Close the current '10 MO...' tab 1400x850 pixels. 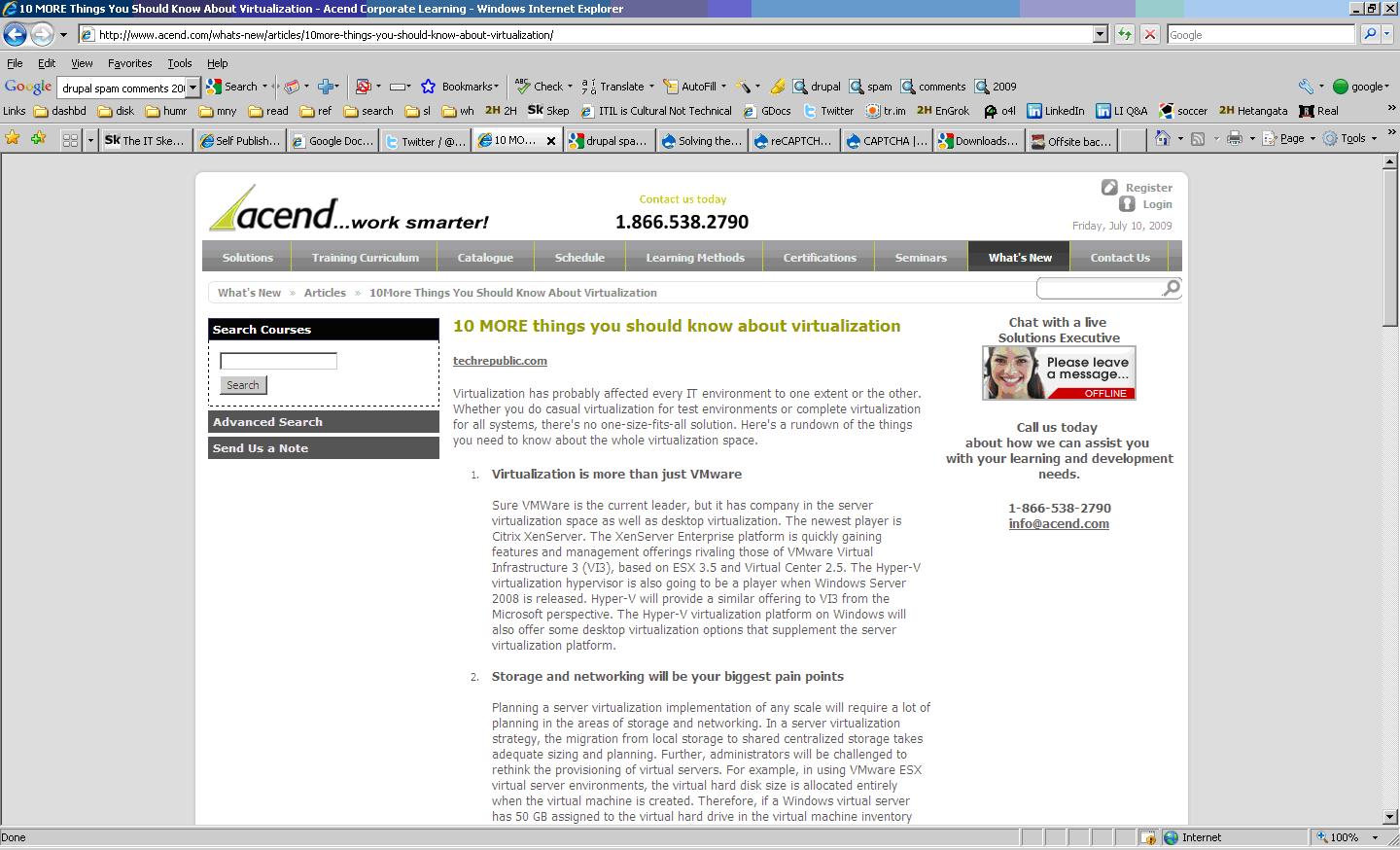[551, 141]
